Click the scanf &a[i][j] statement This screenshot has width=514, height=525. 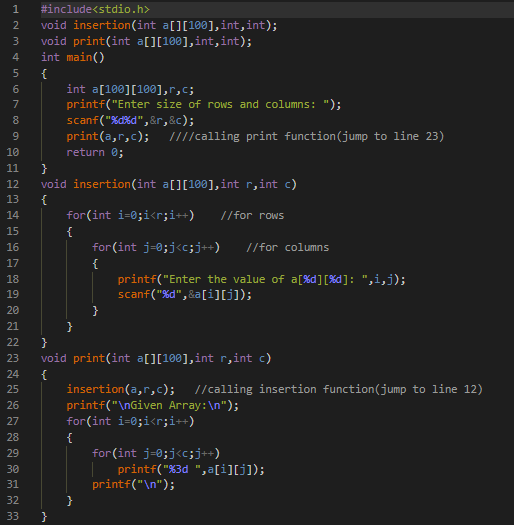tap(185, 295)
